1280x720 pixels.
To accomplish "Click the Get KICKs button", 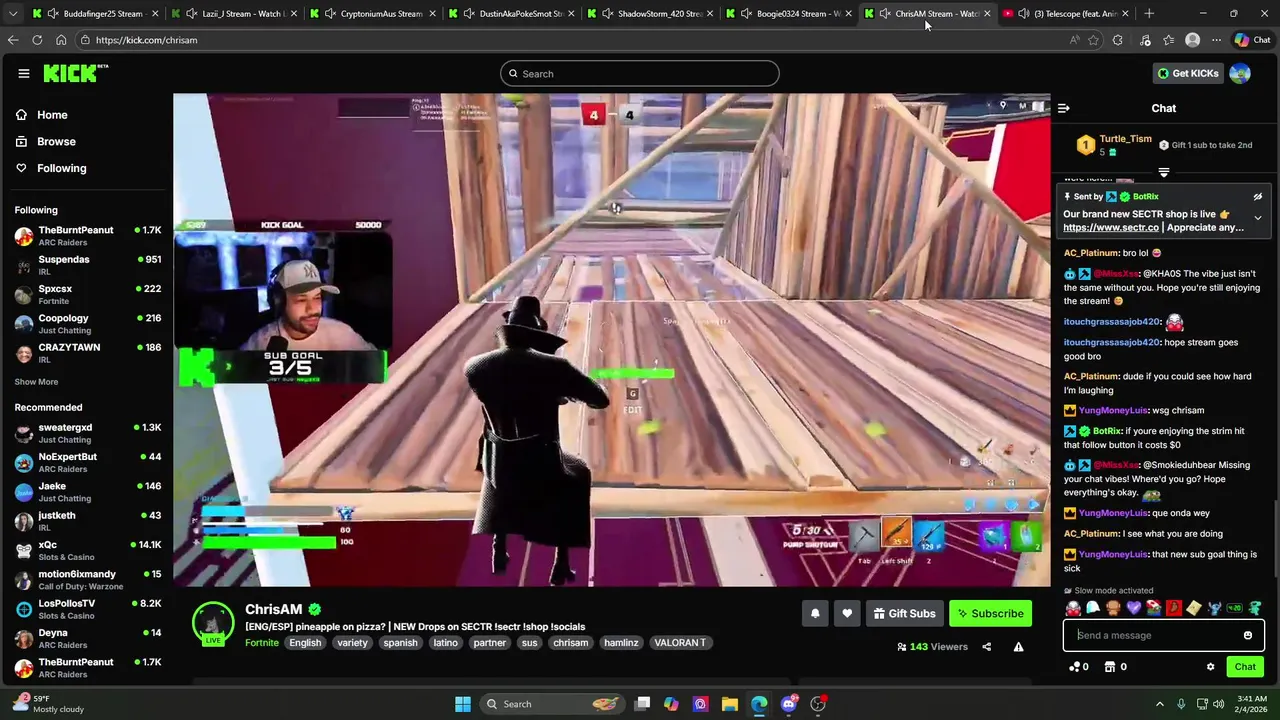I will click(x=1188, y=73).
